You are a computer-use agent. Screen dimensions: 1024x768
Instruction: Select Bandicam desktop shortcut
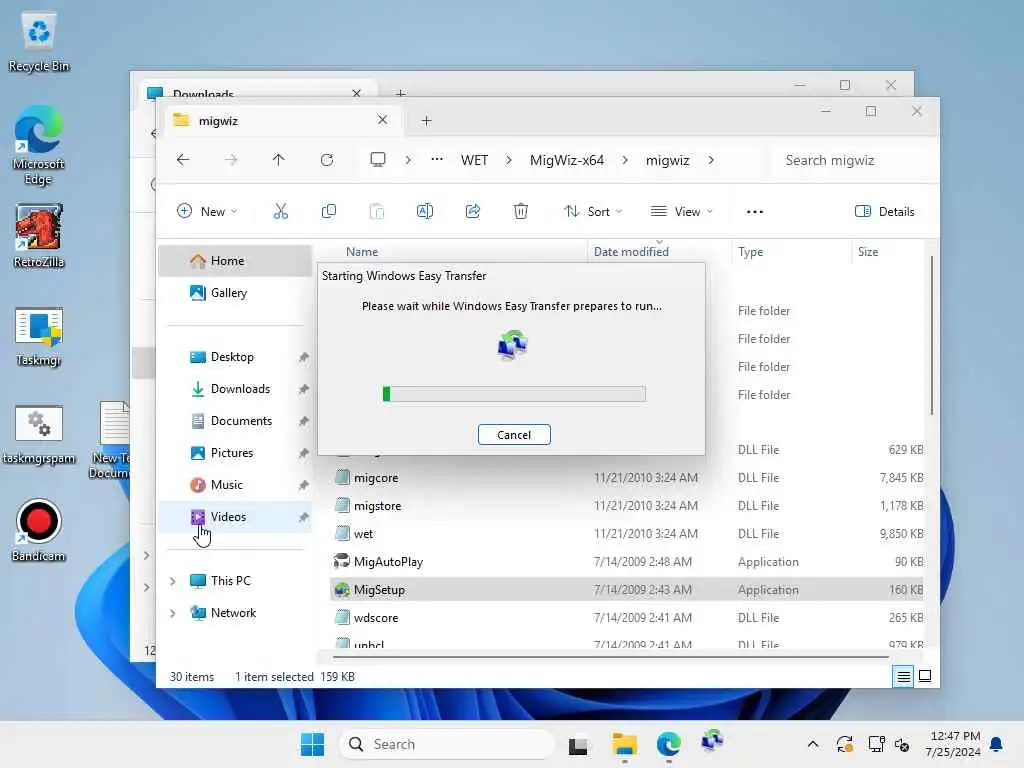(x=39, y=530)
